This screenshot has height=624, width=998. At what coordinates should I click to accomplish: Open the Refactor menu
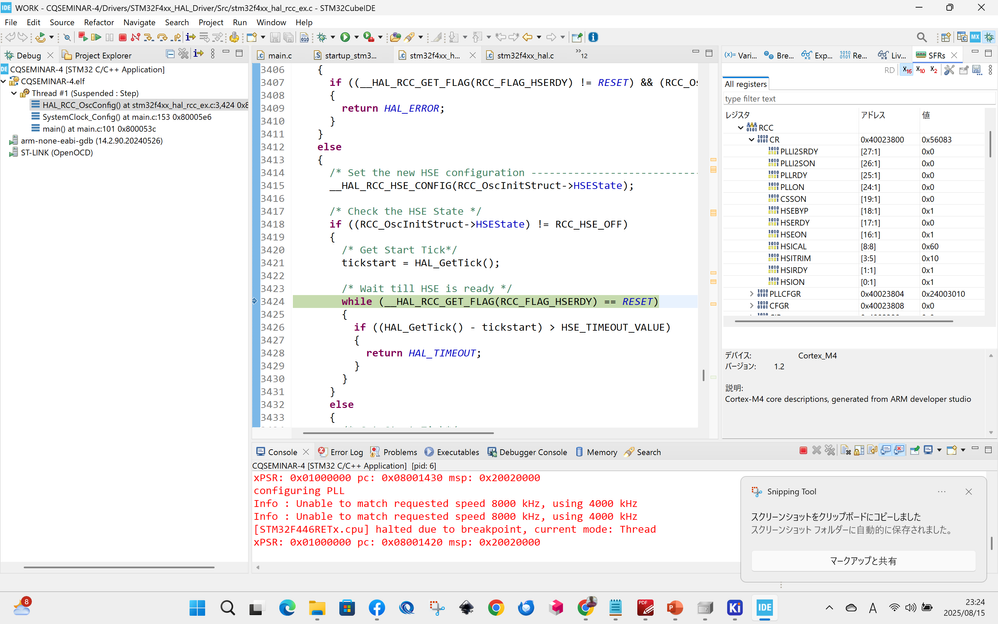click(98, 22)
